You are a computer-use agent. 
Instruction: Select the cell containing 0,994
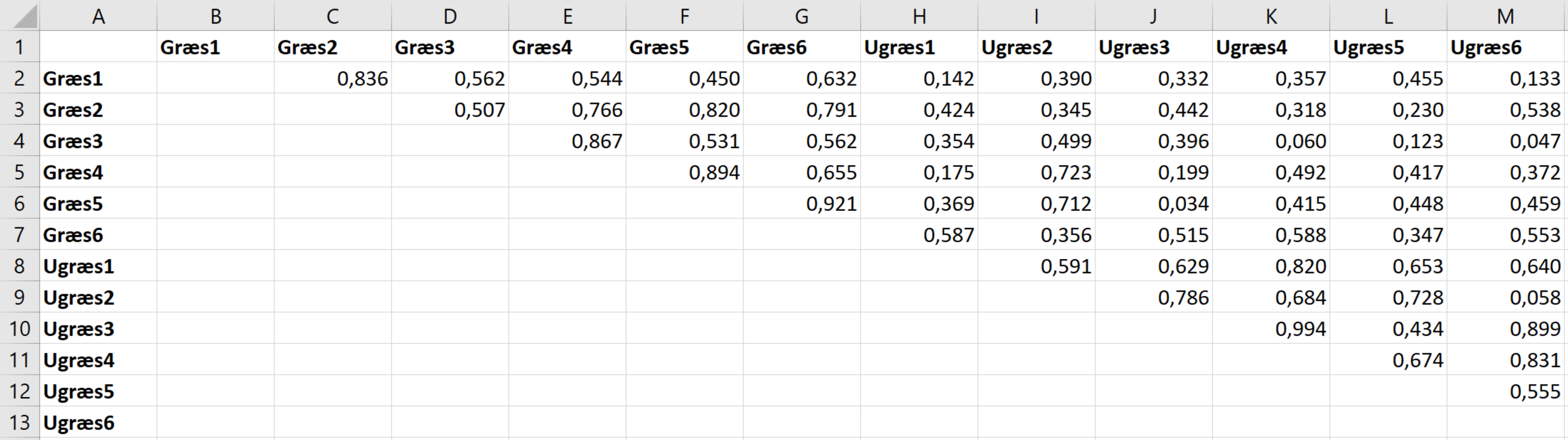pos(1271,329)
